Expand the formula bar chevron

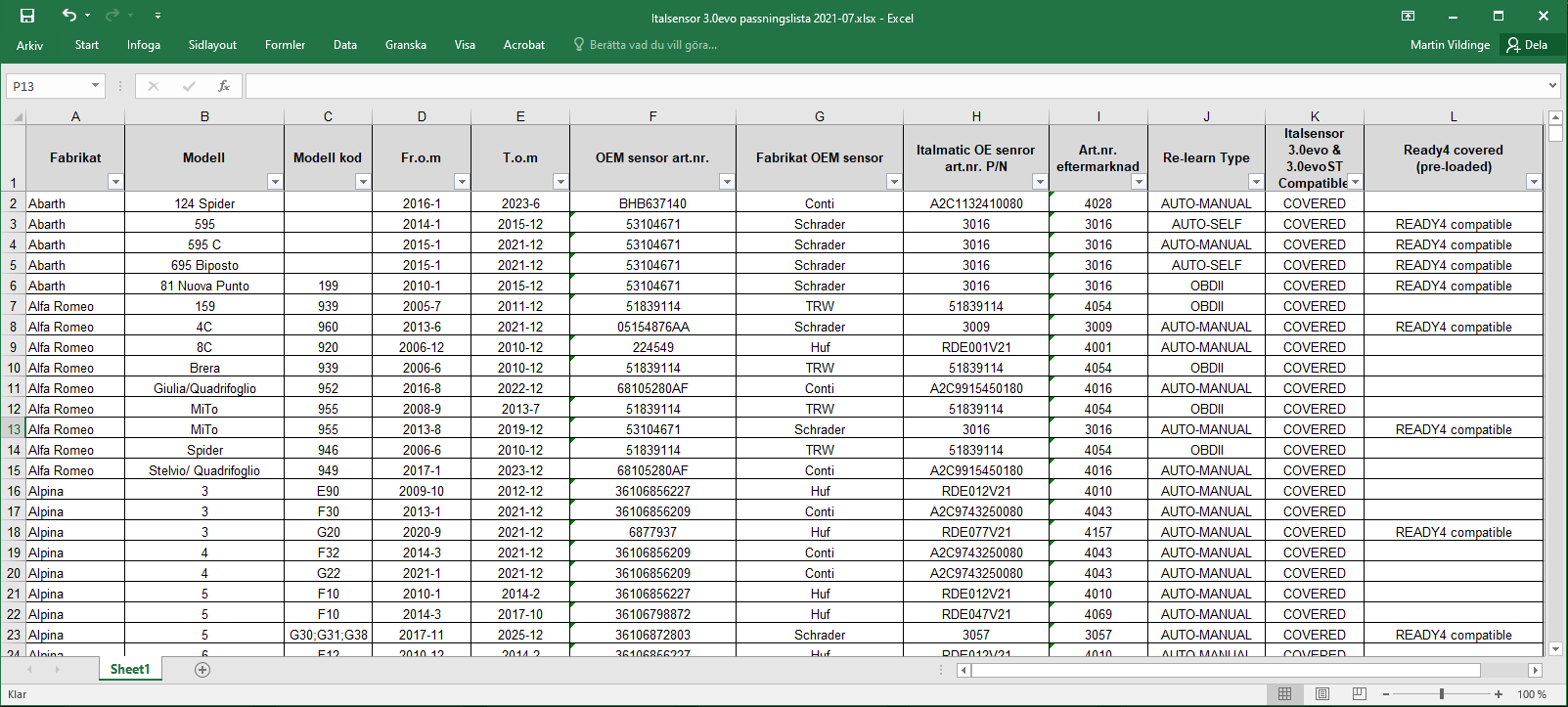point(1552,86)
